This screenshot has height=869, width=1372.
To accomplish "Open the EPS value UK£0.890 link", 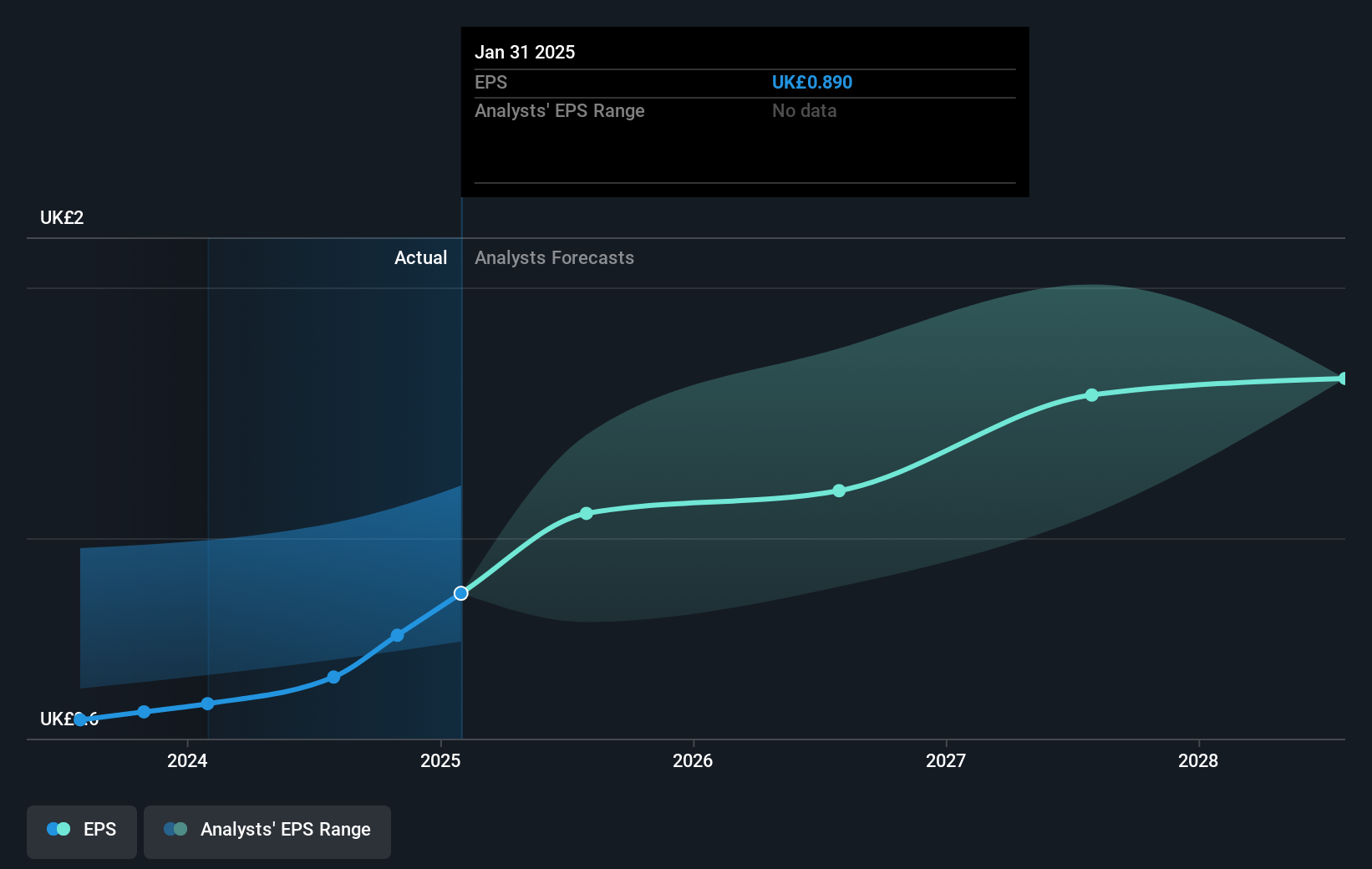I will tap(811, 82).
